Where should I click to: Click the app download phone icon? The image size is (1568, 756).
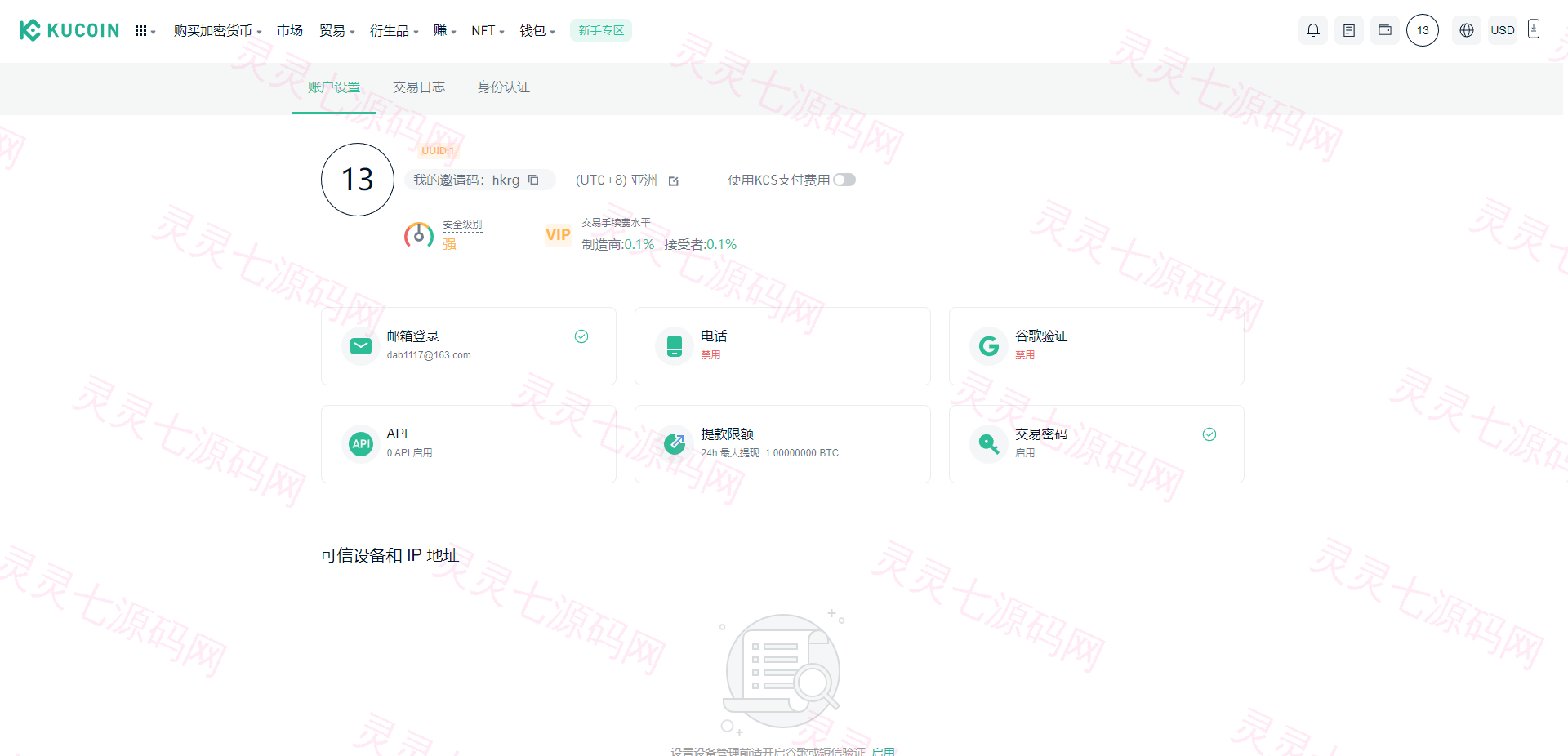[x=1534, y=29]
